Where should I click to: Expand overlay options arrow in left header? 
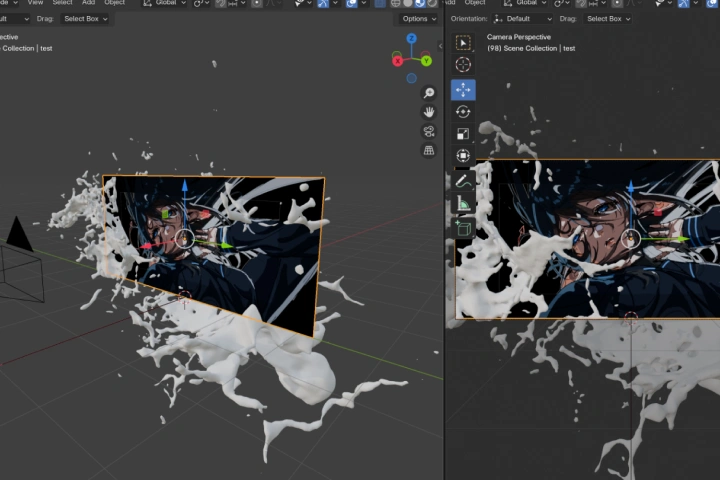point(363,4)
